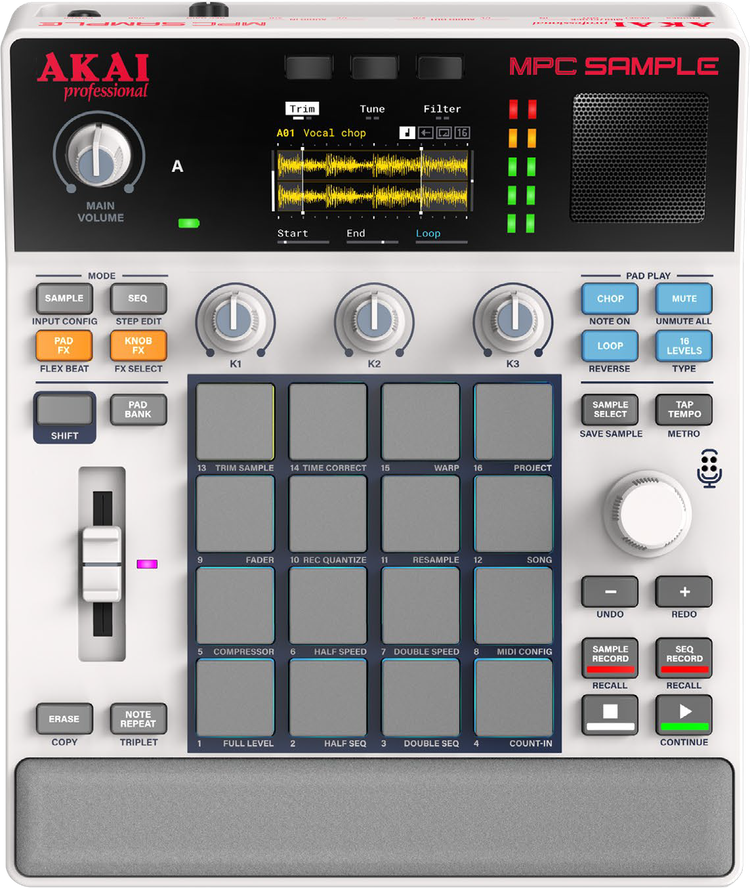Hit pad 1 FULL LEVEL
The width and height of the screenshot is (750, 888).
(x=235, y=697)
